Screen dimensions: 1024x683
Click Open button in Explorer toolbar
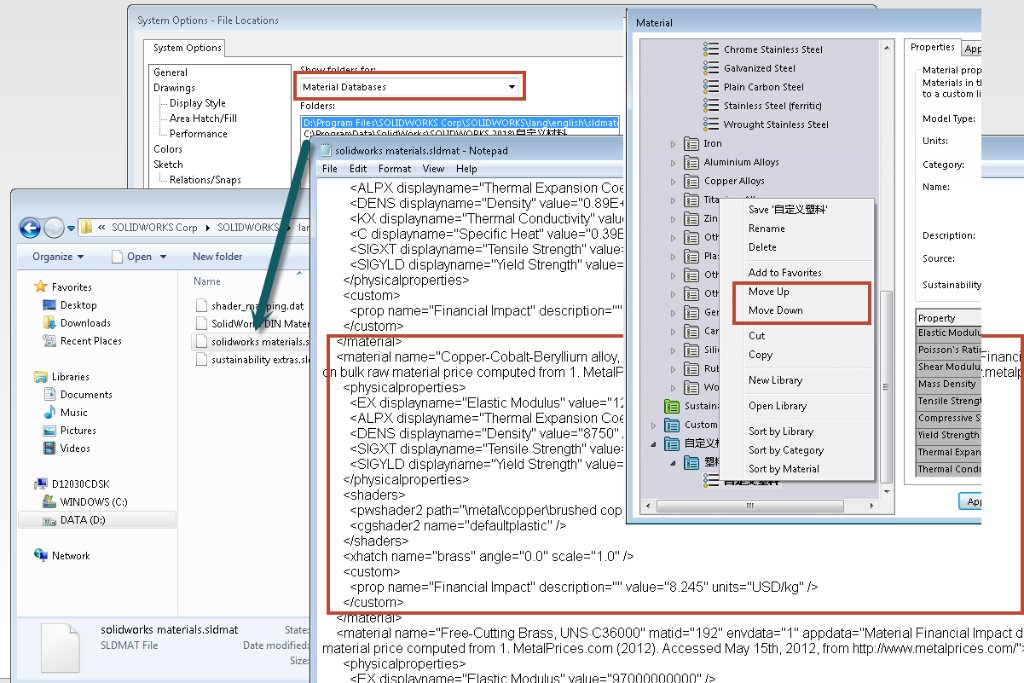[x=133, y=257]
